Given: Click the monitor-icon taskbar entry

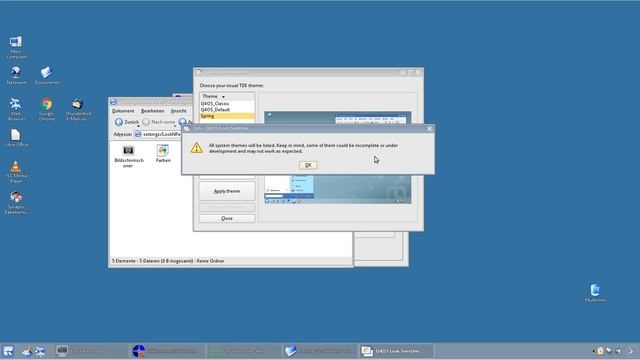Looking at the screenshot, I should [x=91, y=351].
